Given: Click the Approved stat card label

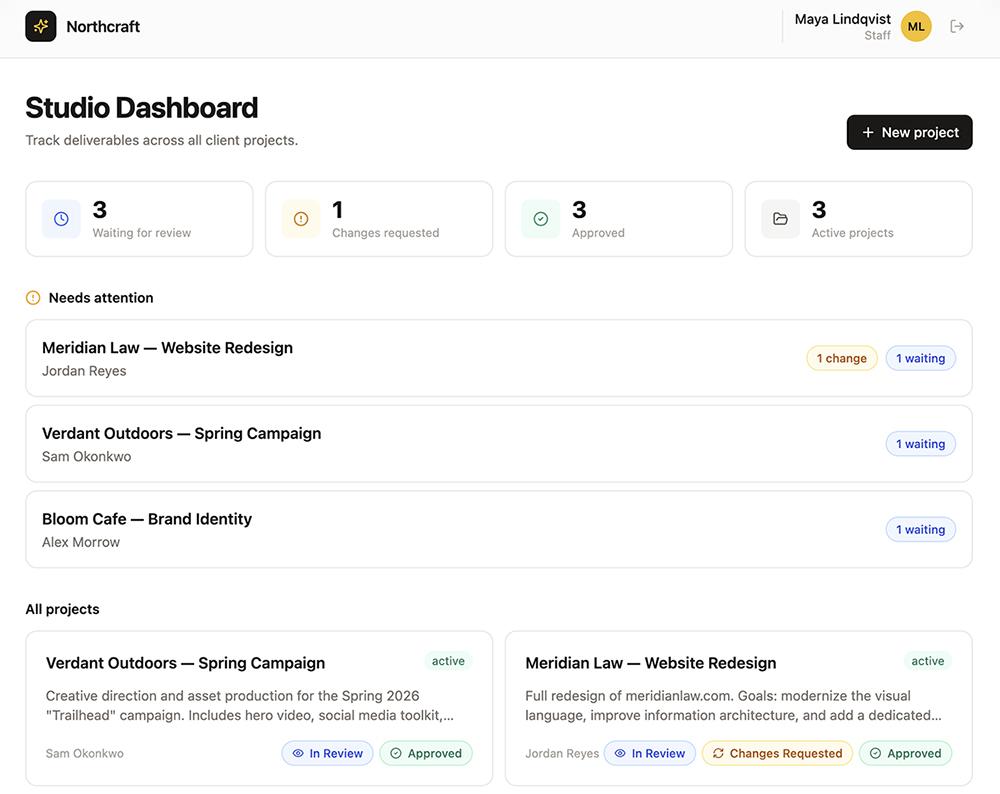Looking at the screenshot, I should coord(598,233).
